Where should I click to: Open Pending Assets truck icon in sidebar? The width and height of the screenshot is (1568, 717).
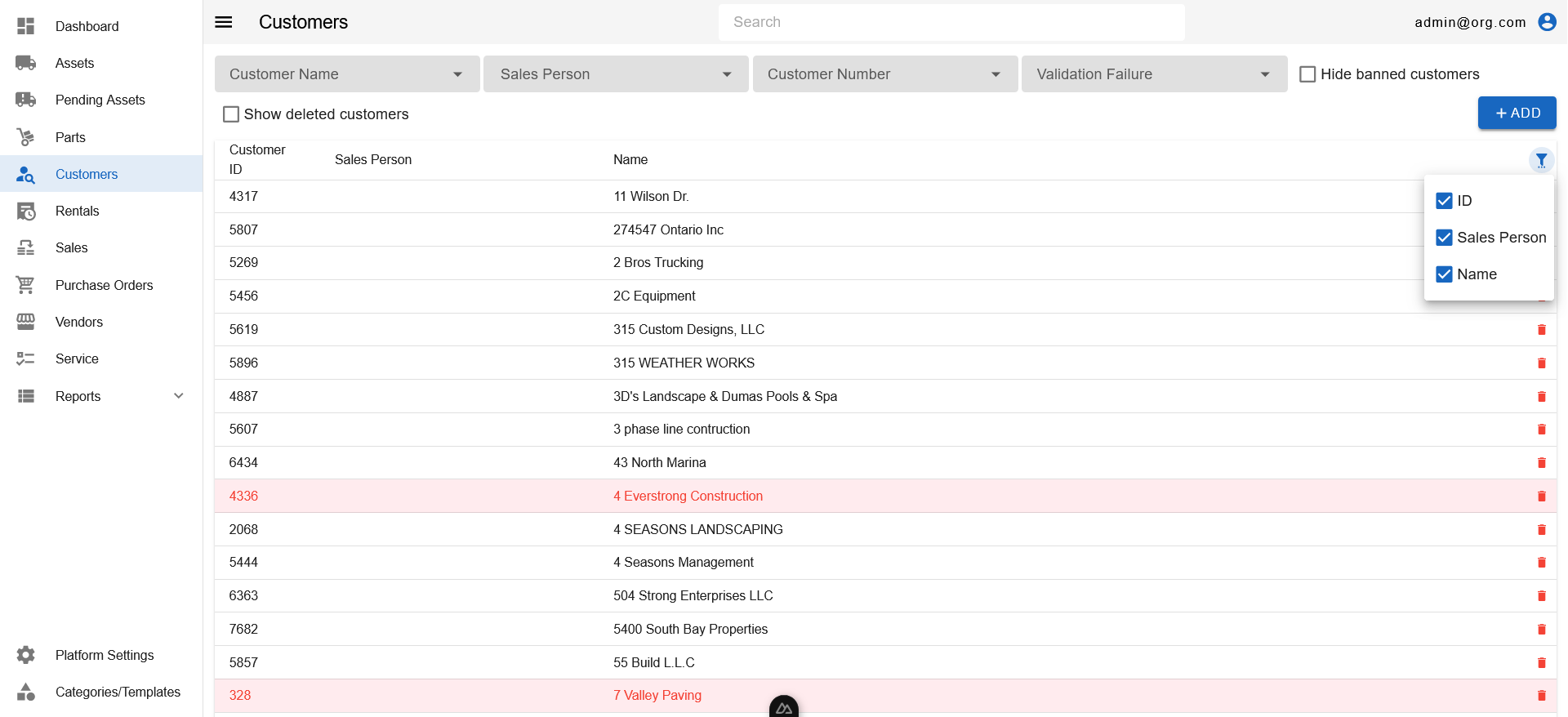(26, 100)
